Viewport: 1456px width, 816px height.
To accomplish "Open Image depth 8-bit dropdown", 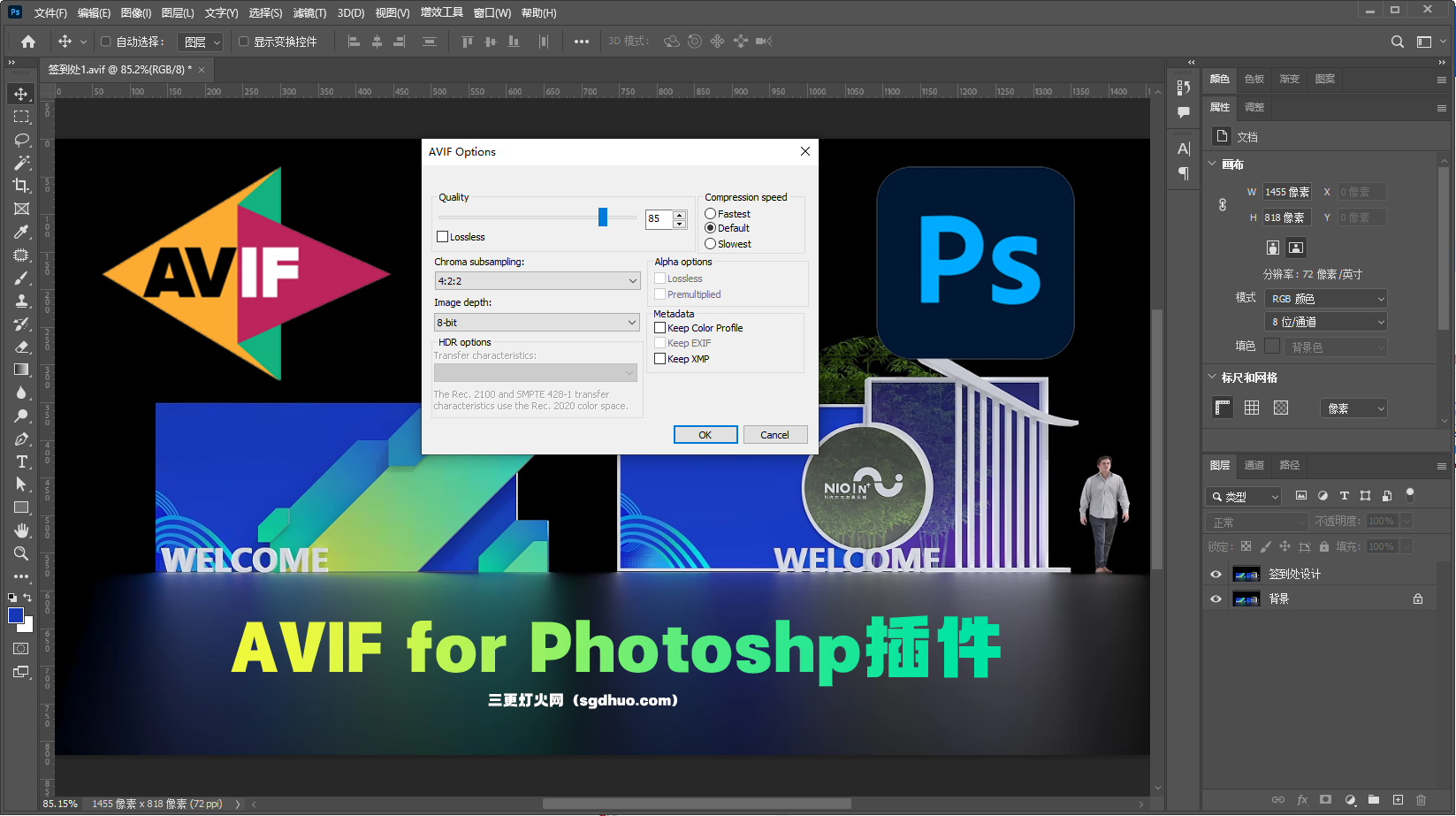I will click(x=537, y=323).
